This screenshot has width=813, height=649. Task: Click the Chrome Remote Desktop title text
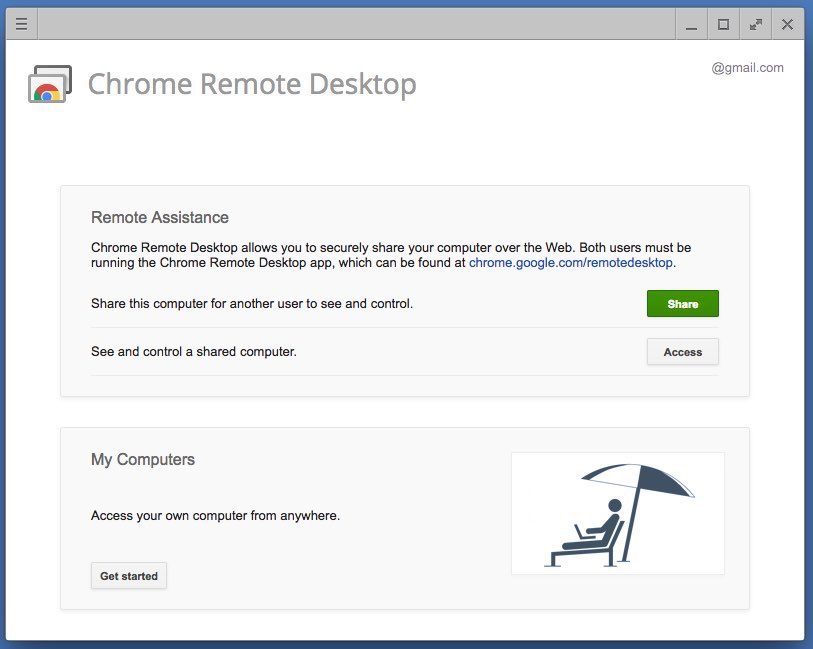point(252,84)
